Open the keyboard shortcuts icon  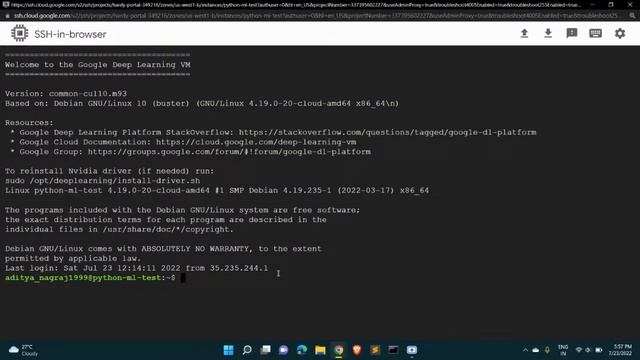click(x=596, y=33)
